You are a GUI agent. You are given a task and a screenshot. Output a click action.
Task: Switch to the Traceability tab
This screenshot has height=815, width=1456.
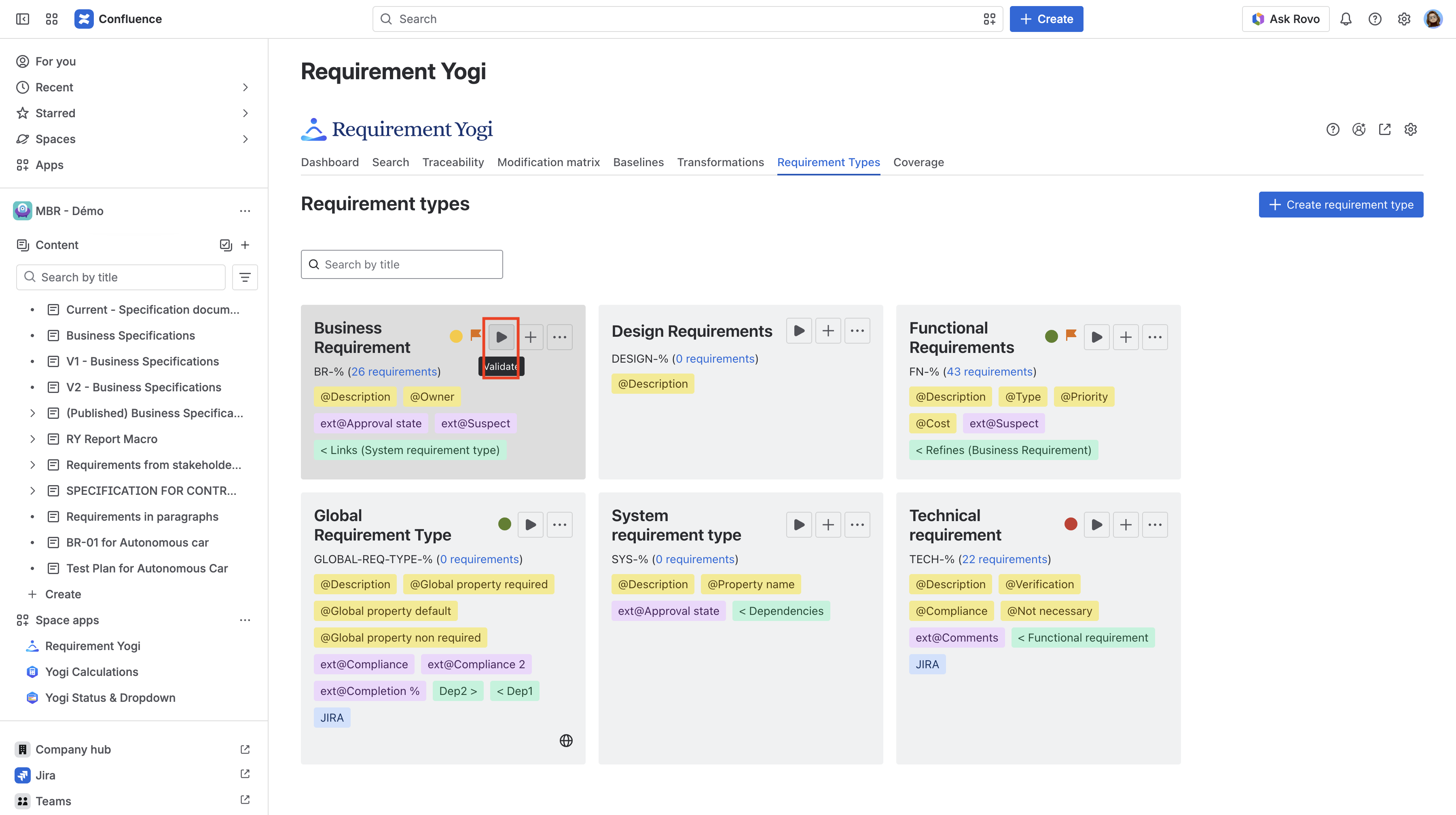click(x=453, y=163)
